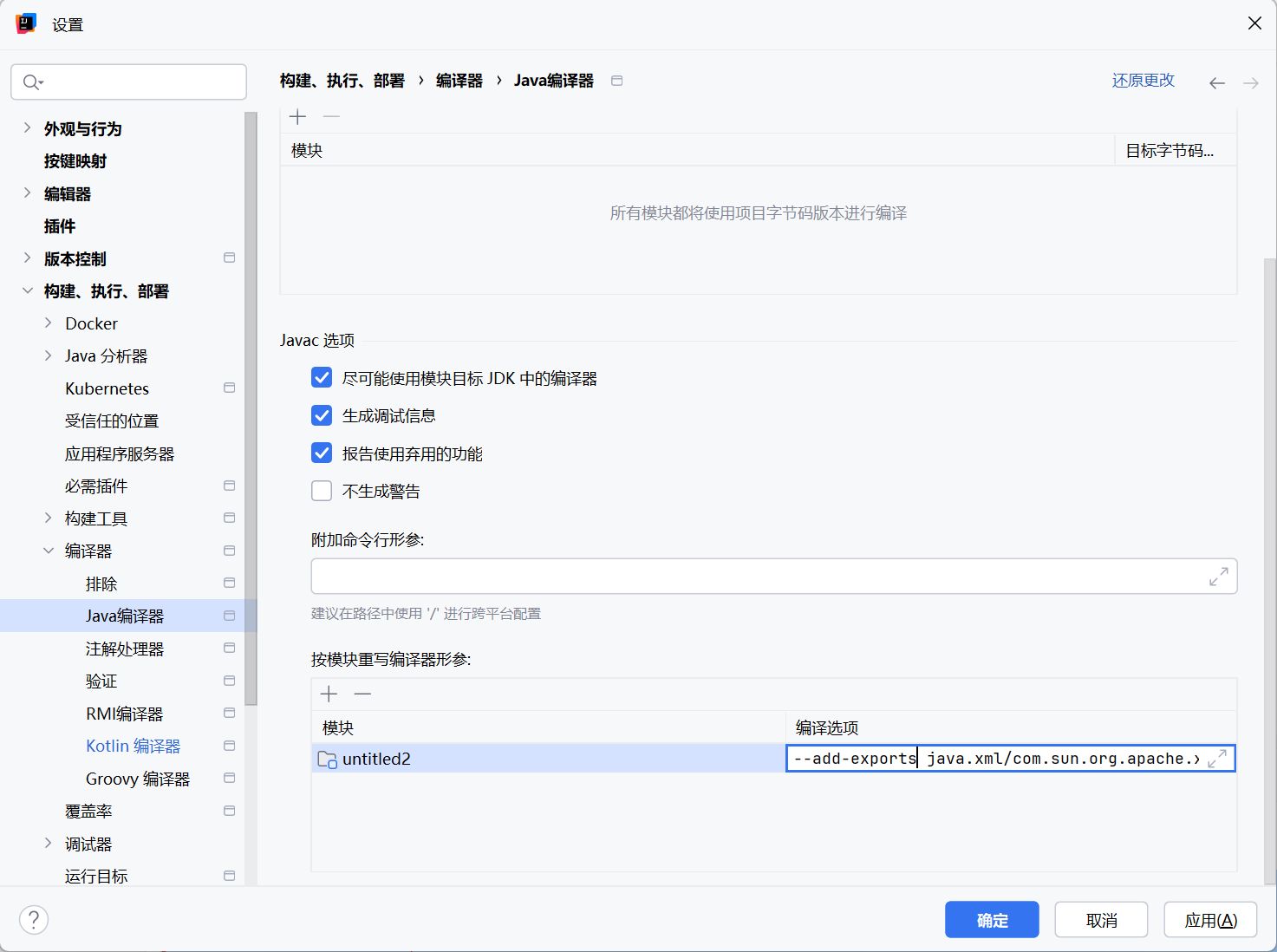This screenshot has height=952, width=1277.
Task: Click 应用(A) to apply changes
Action: tap(1210, 920)
